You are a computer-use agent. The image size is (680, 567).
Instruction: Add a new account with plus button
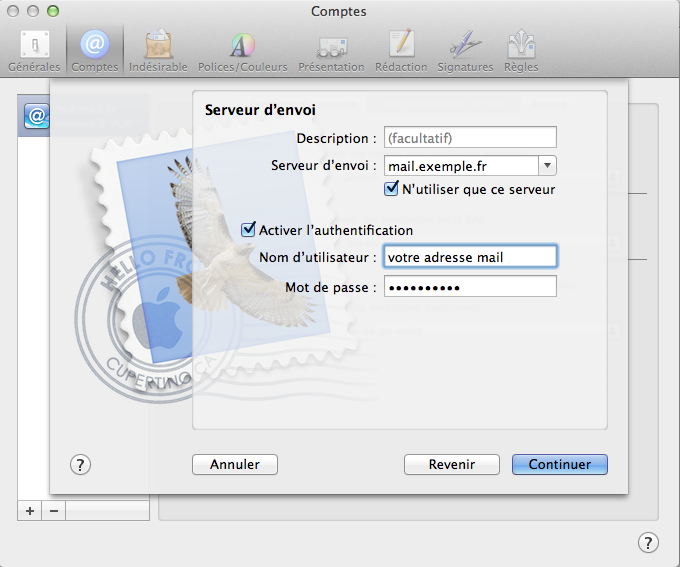[x=29, y=511]
